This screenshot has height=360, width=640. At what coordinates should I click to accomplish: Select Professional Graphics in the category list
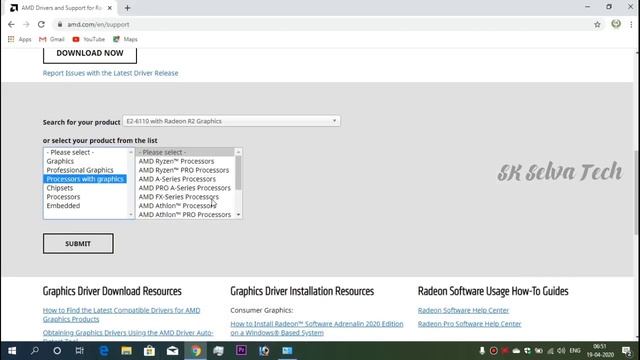coord(80,170)
